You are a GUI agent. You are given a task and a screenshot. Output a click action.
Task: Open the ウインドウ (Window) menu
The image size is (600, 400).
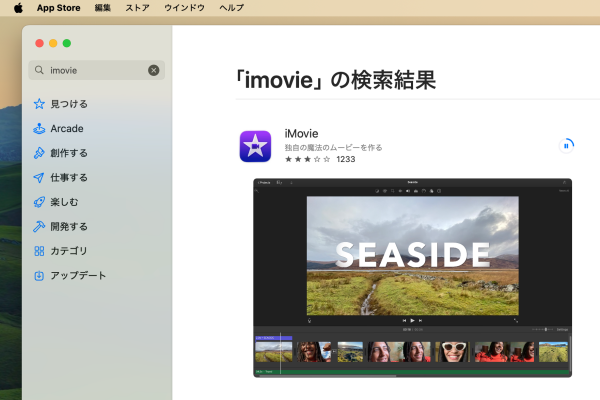[184, 7]
